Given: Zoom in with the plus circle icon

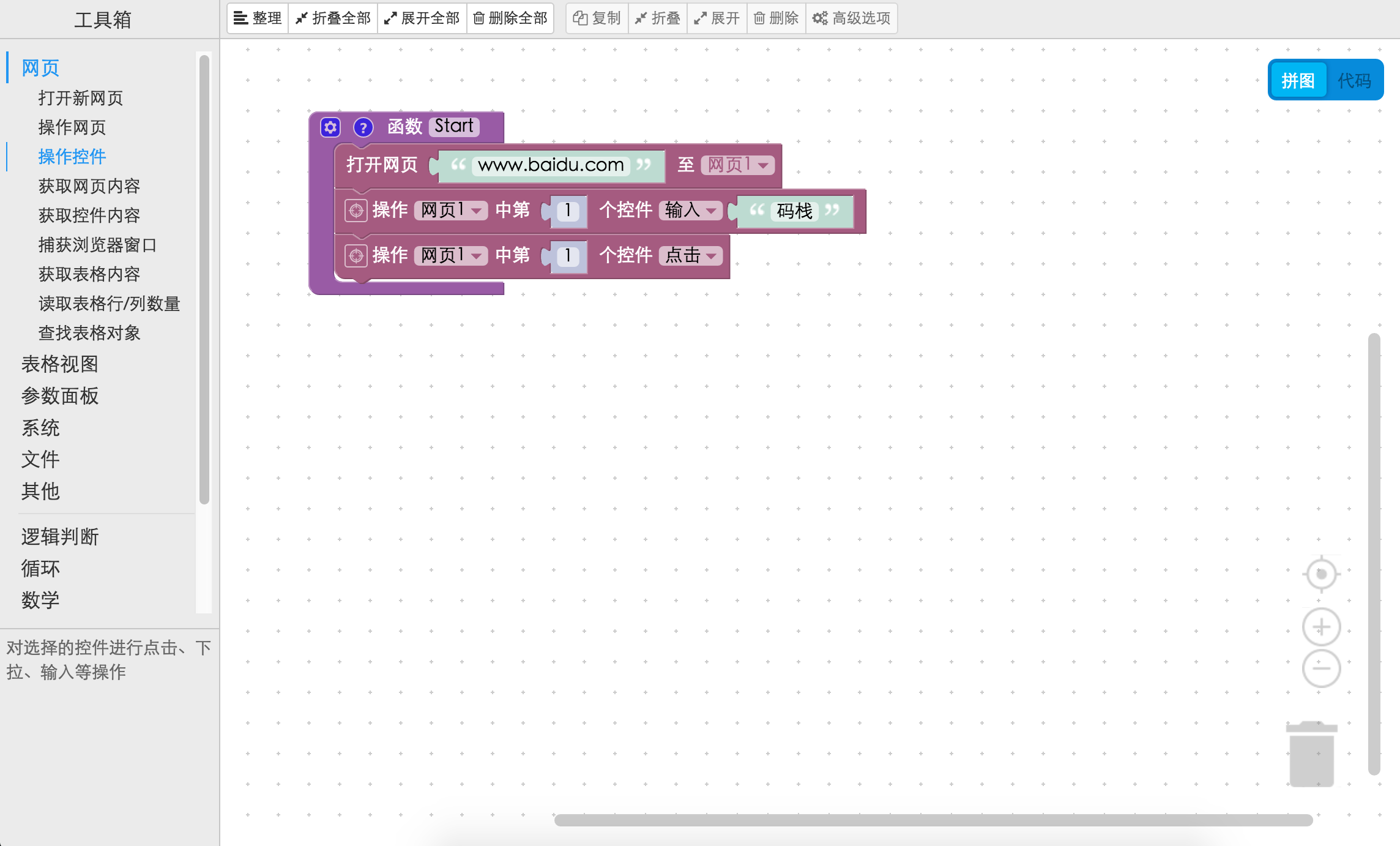Looking at the screenshot, I should pos(1321,627).
